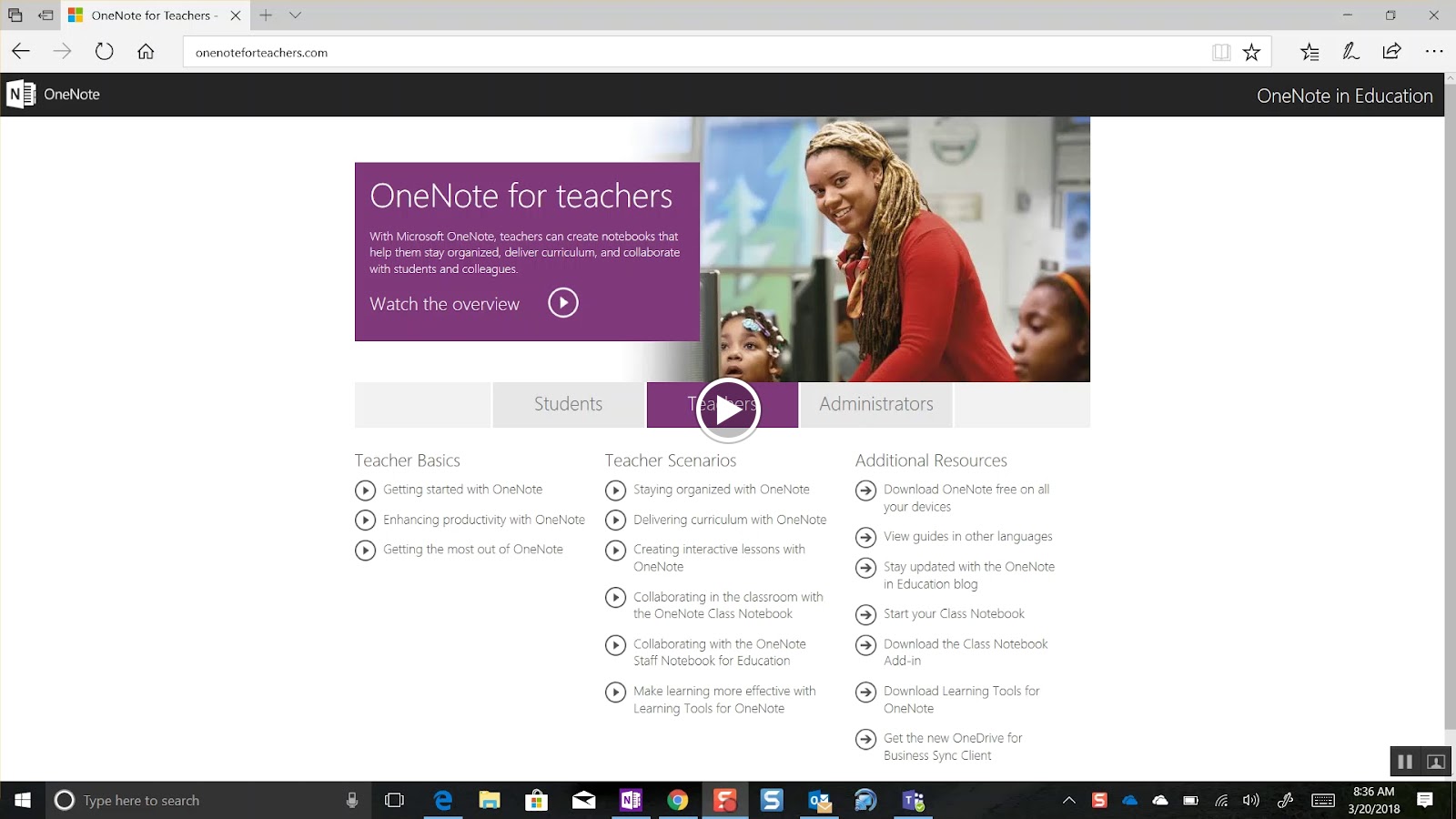Open Collaborating with Staff Notebook link
The image size is (1456, 819).
tap(719, 652)
